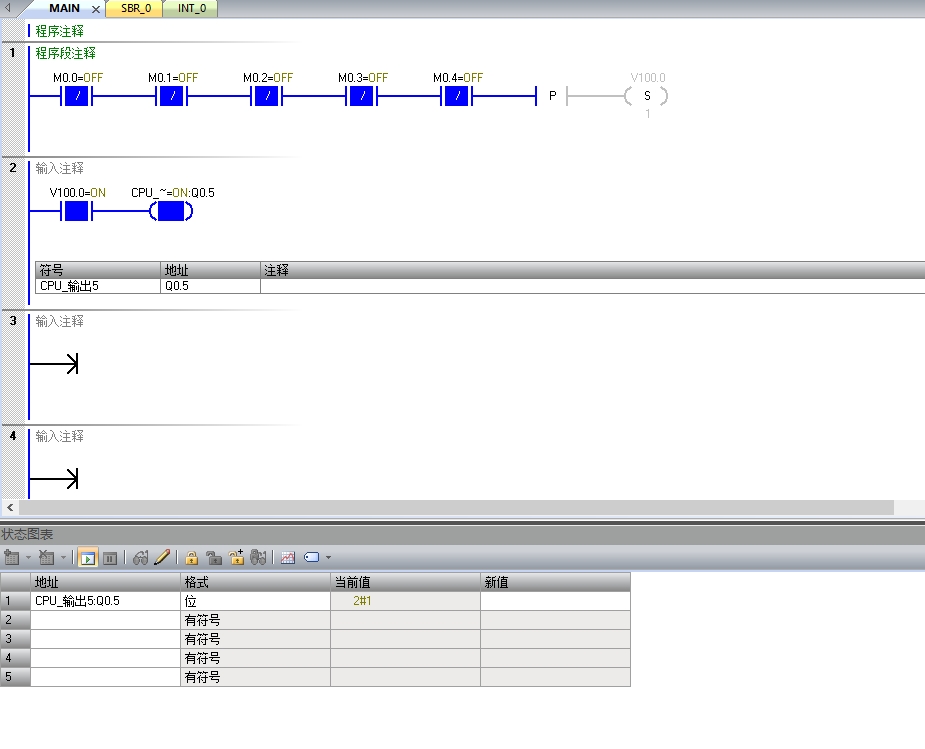Switch to the SBR_0 tab
The width and height of the screenshot is (925, 749).
[x=136, y=8]
